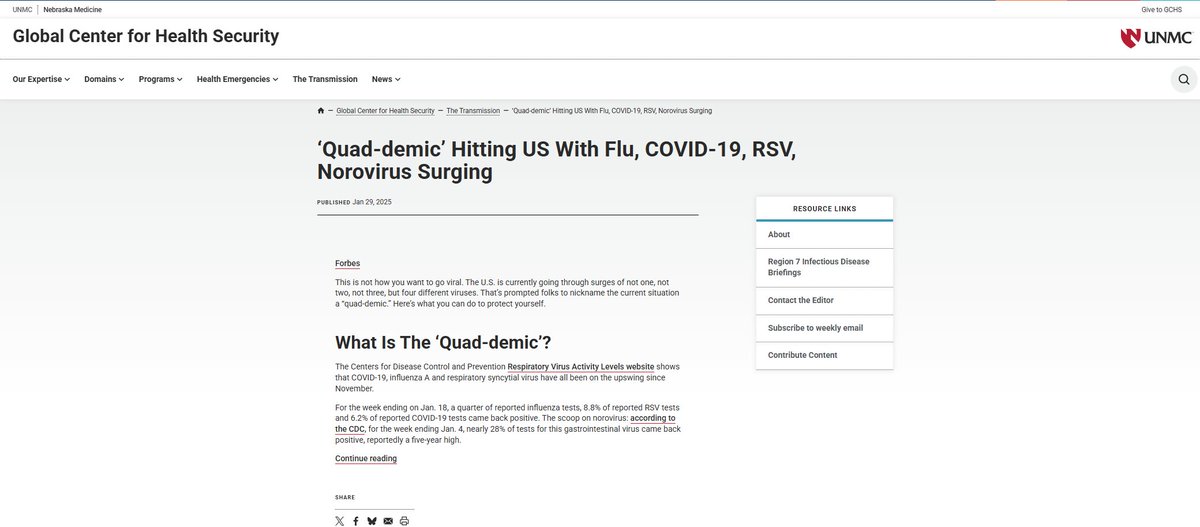The height and width of the screenshot is (527, 1200).
Task: Open Contact the Editor link
Action: point(824,300)
